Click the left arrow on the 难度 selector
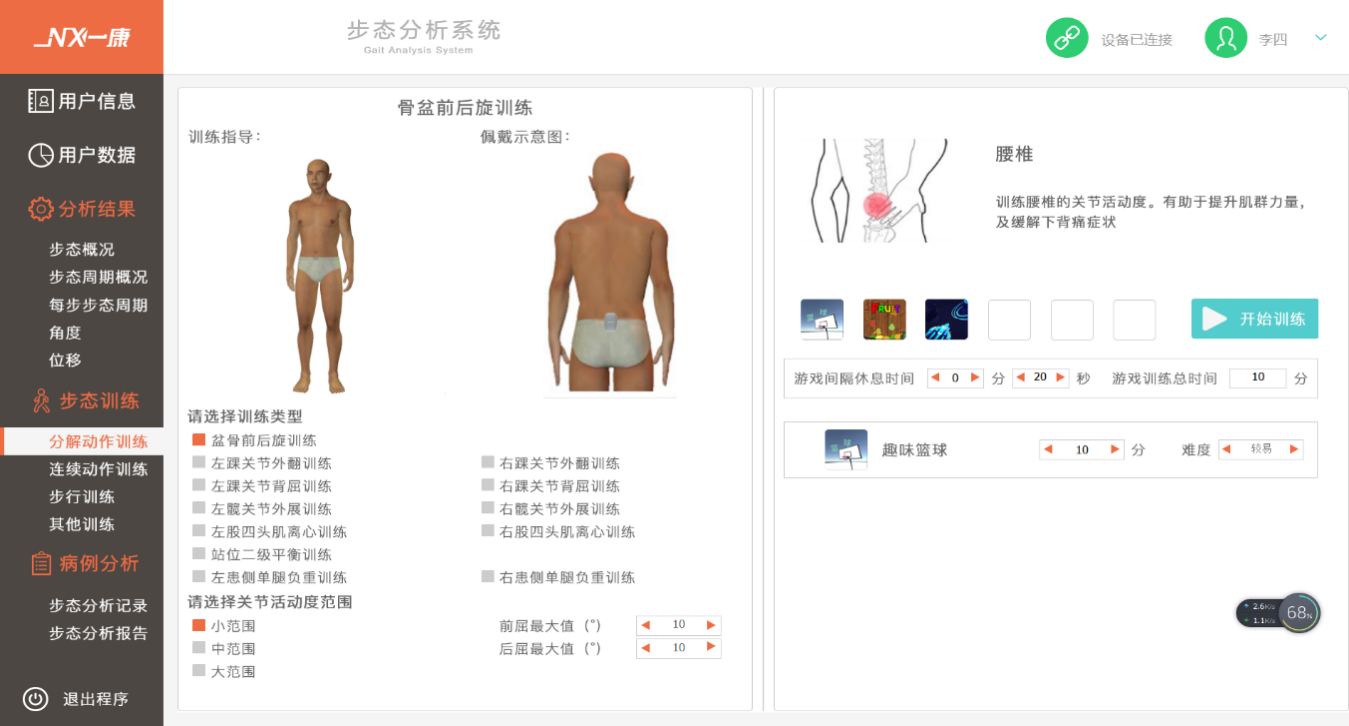Image resolution: width=1349 pixels, height=726 pixels. pos(1226,450)
